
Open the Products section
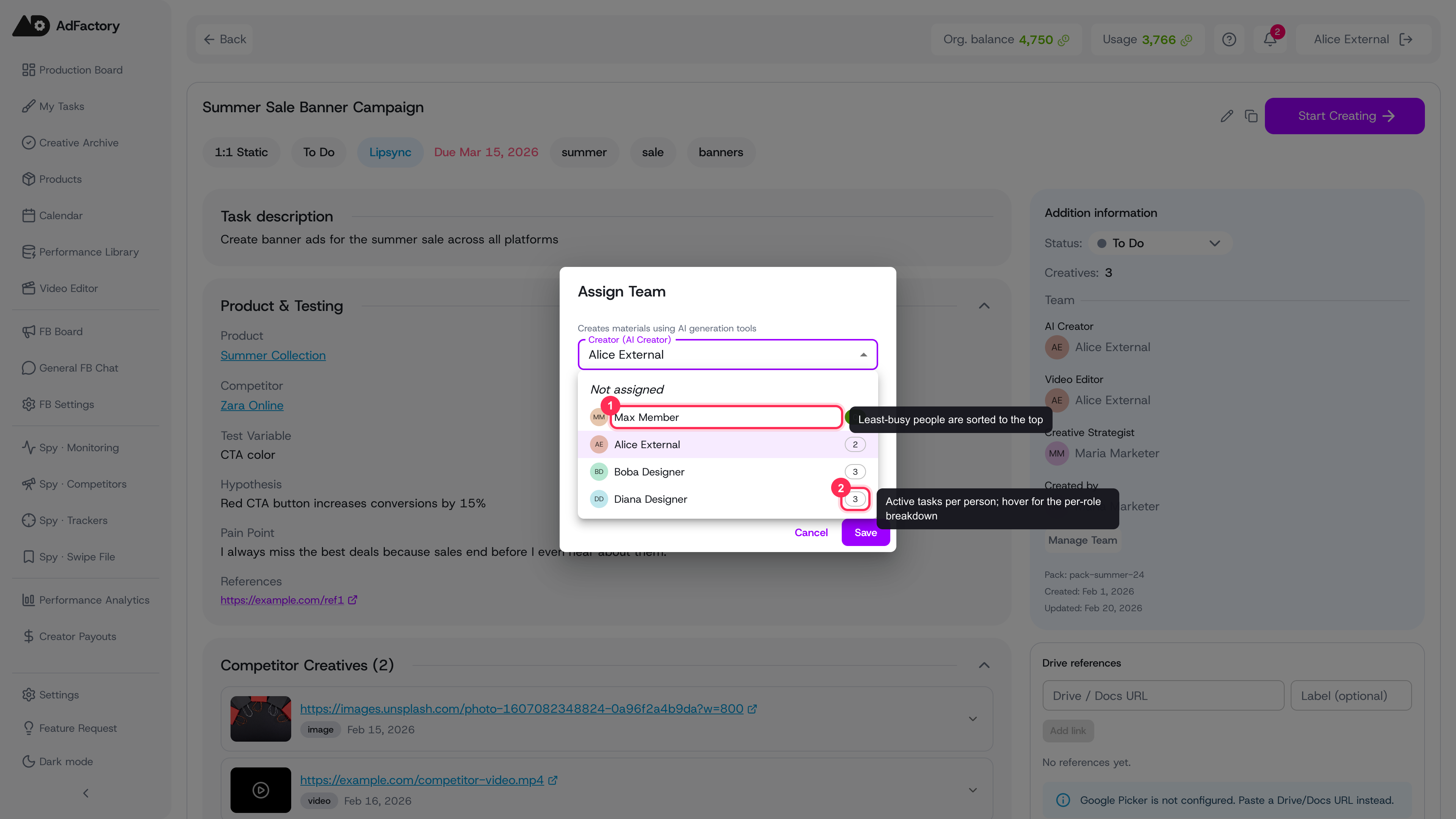52,179
